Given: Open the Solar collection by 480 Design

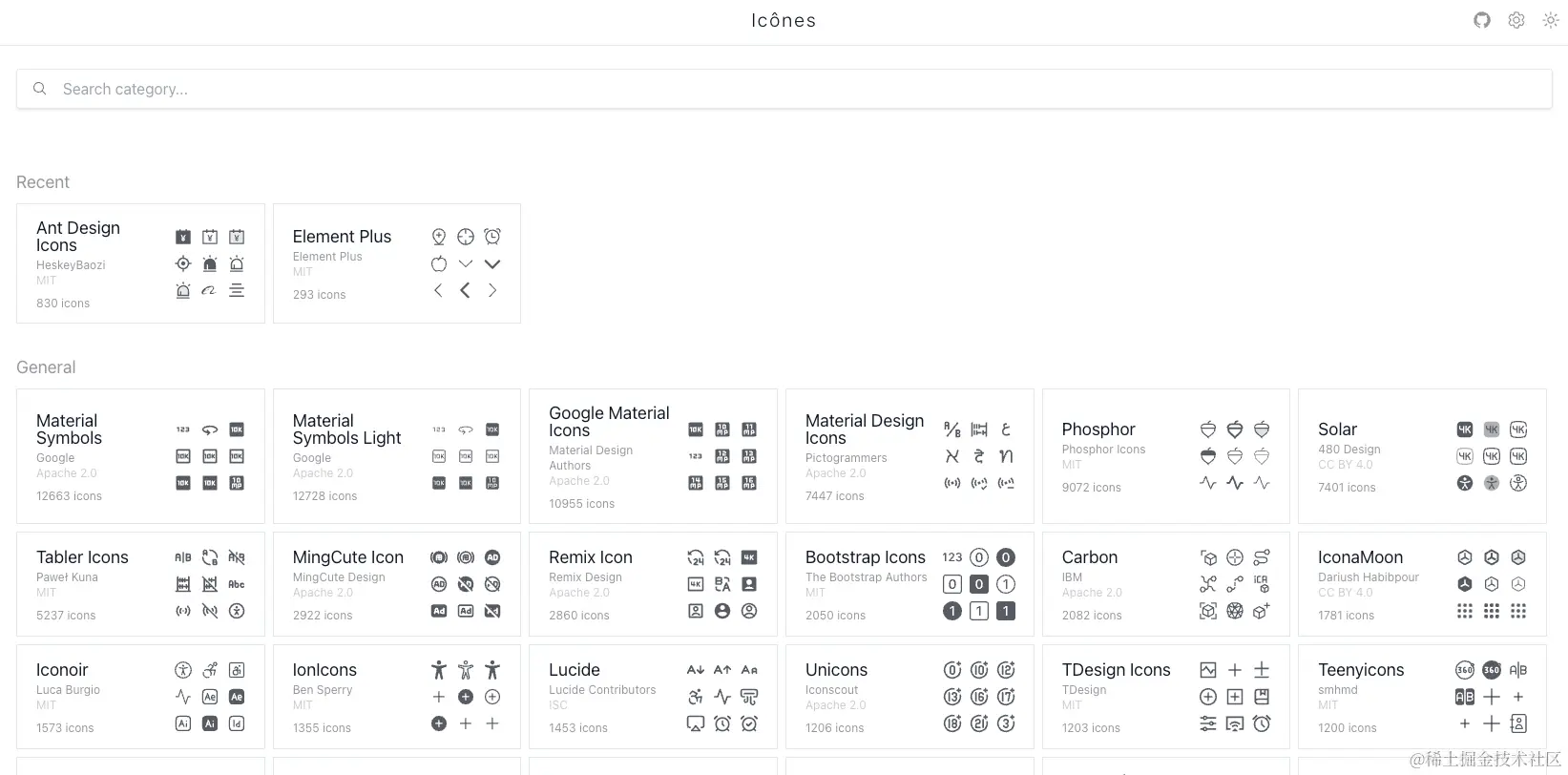Looking at the screenshot, I should coord(1422,456).
